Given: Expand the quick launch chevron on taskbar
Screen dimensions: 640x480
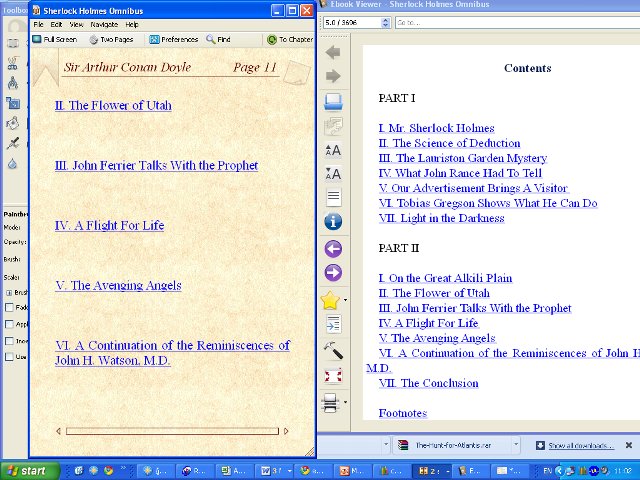Looking at the screenshot, I should pos(123,469).
